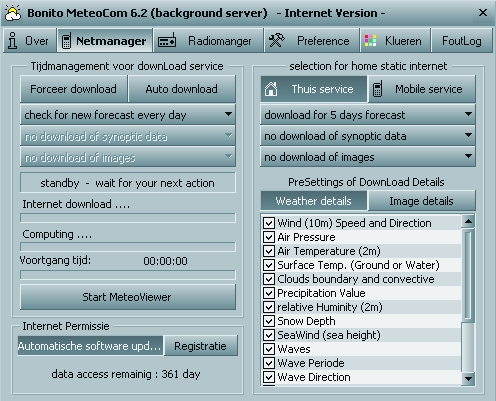Launch Start MeteoViewer
The image size is (496, 401).
[128, 297]
